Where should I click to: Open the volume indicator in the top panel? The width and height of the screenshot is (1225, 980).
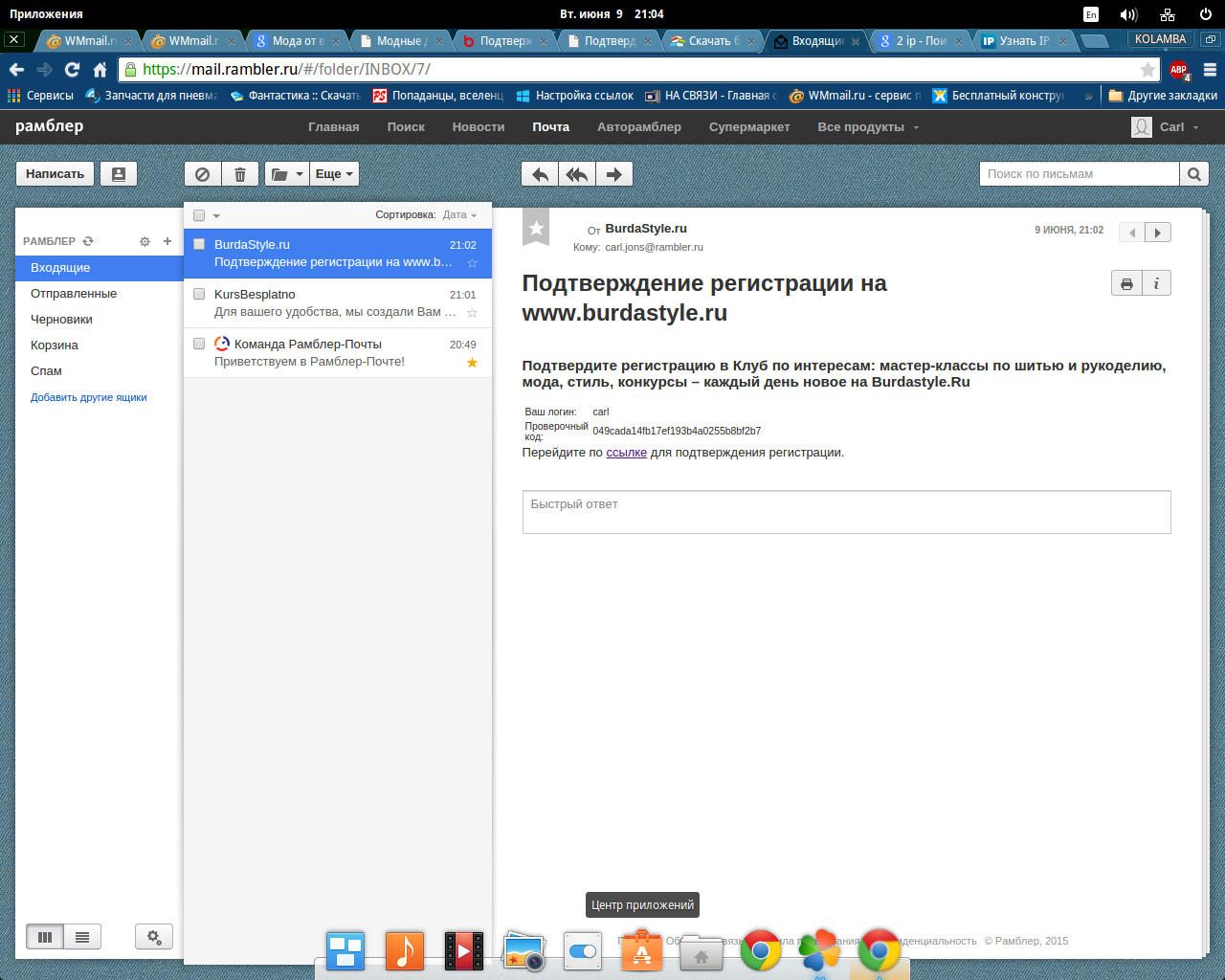[1128, 14]
